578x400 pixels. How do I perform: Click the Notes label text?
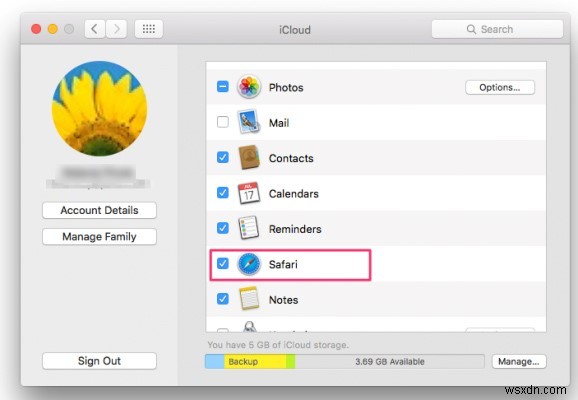[x=283, y=300]
